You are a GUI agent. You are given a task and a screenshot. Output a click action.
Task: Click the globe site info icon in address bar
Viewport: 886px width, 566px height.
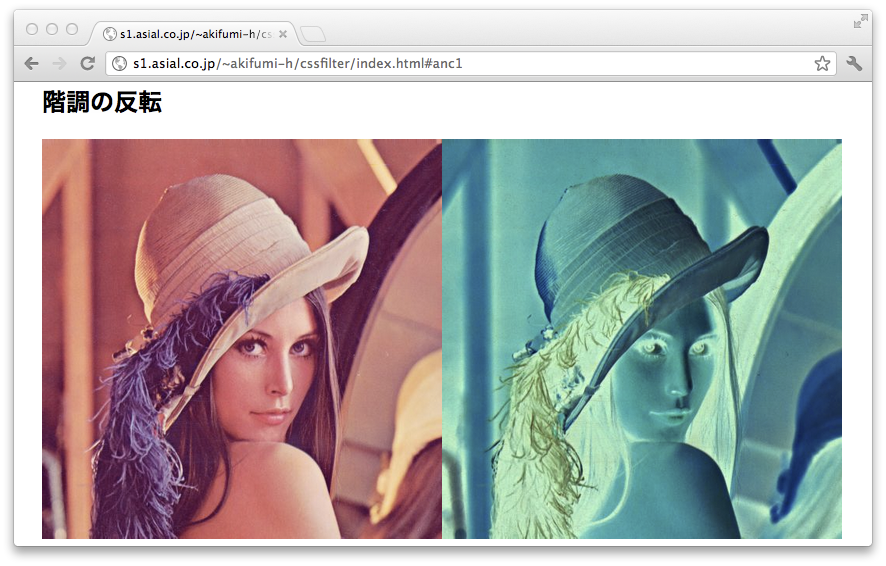coord(120,64)
